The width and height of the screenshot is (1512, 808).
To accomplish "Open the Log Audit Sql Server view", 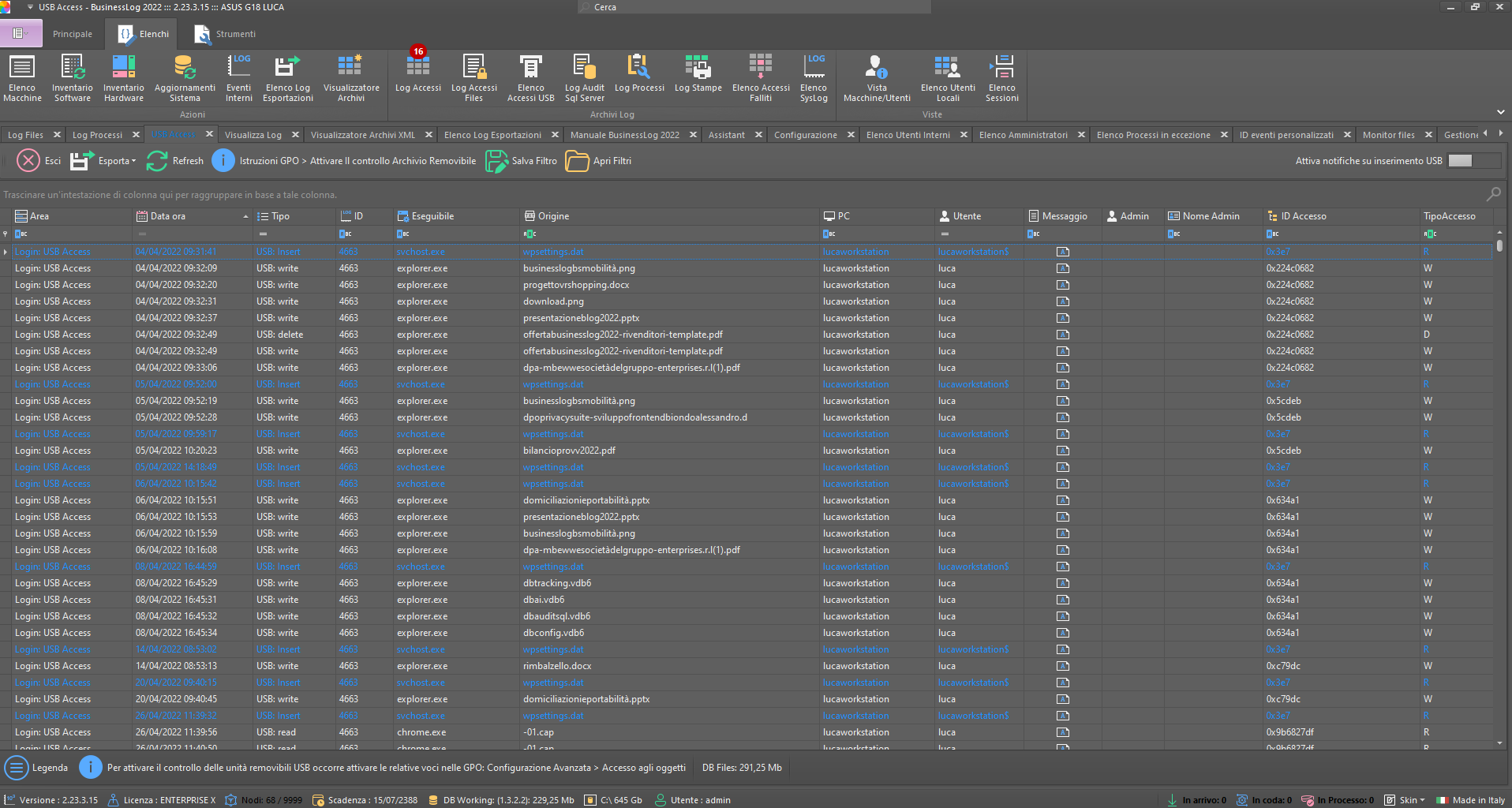I will tap(584, 77).
